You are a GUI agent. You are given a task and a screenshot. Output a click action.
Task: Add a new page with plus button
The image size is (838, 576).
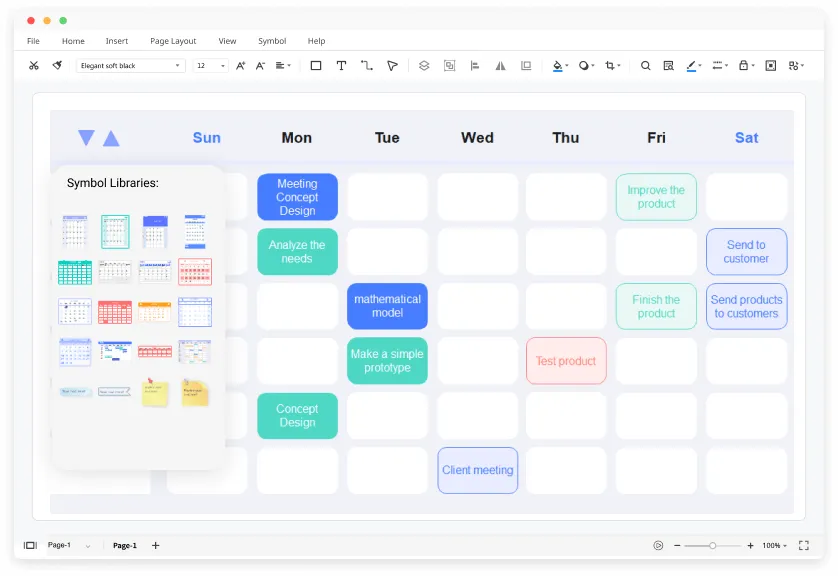point(155,546)
